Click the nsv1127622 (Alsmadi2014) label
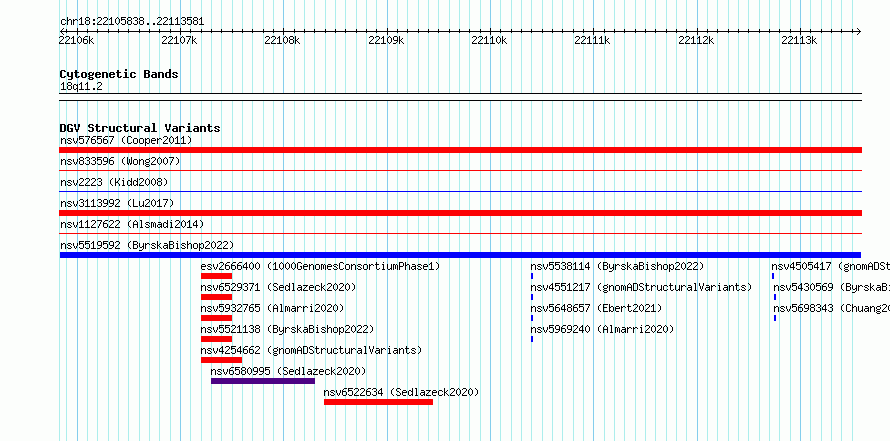Image resolution: width=890 pixels, height=441 pixels. (x=132, y=224)
